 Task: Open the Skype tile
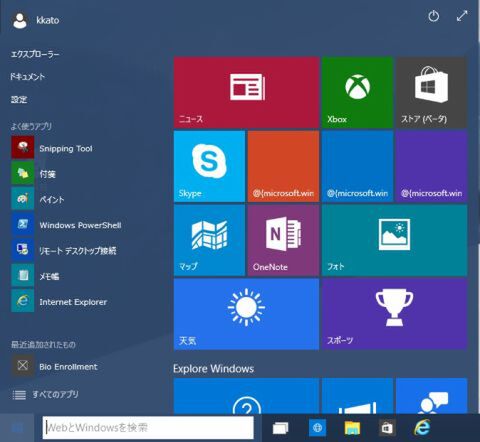(x=209, y=166)
